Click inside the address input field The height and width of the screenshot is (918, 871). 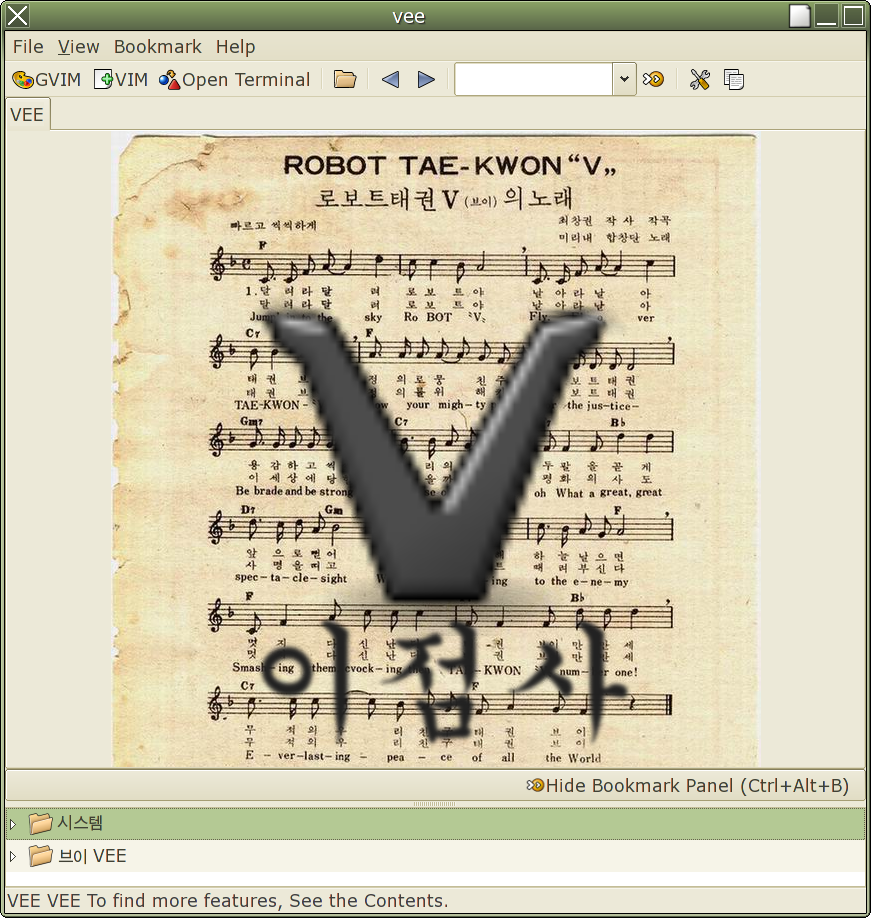click(x=533, y=80)
